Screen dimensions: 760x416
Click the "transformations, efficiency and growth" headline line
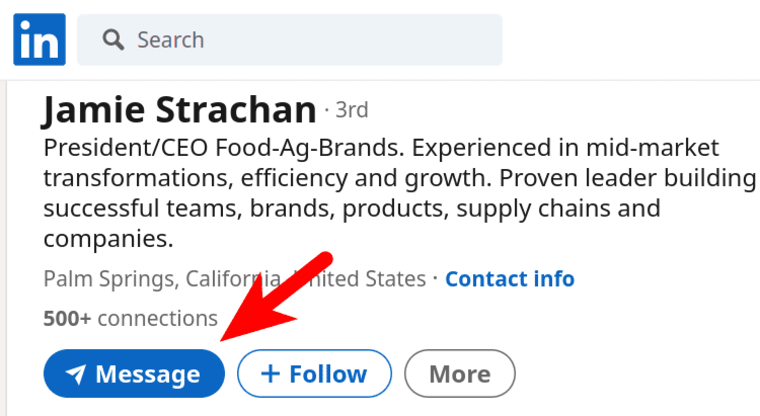(268, 178)
